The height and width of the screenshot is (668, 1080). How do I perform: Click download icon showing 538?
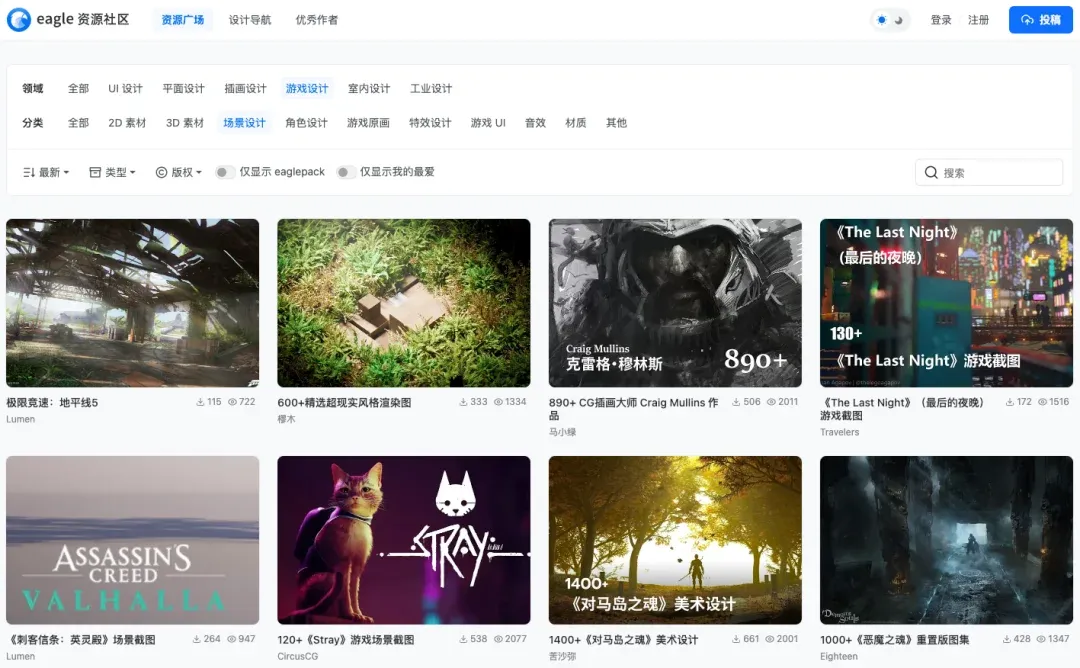[464, 639]
